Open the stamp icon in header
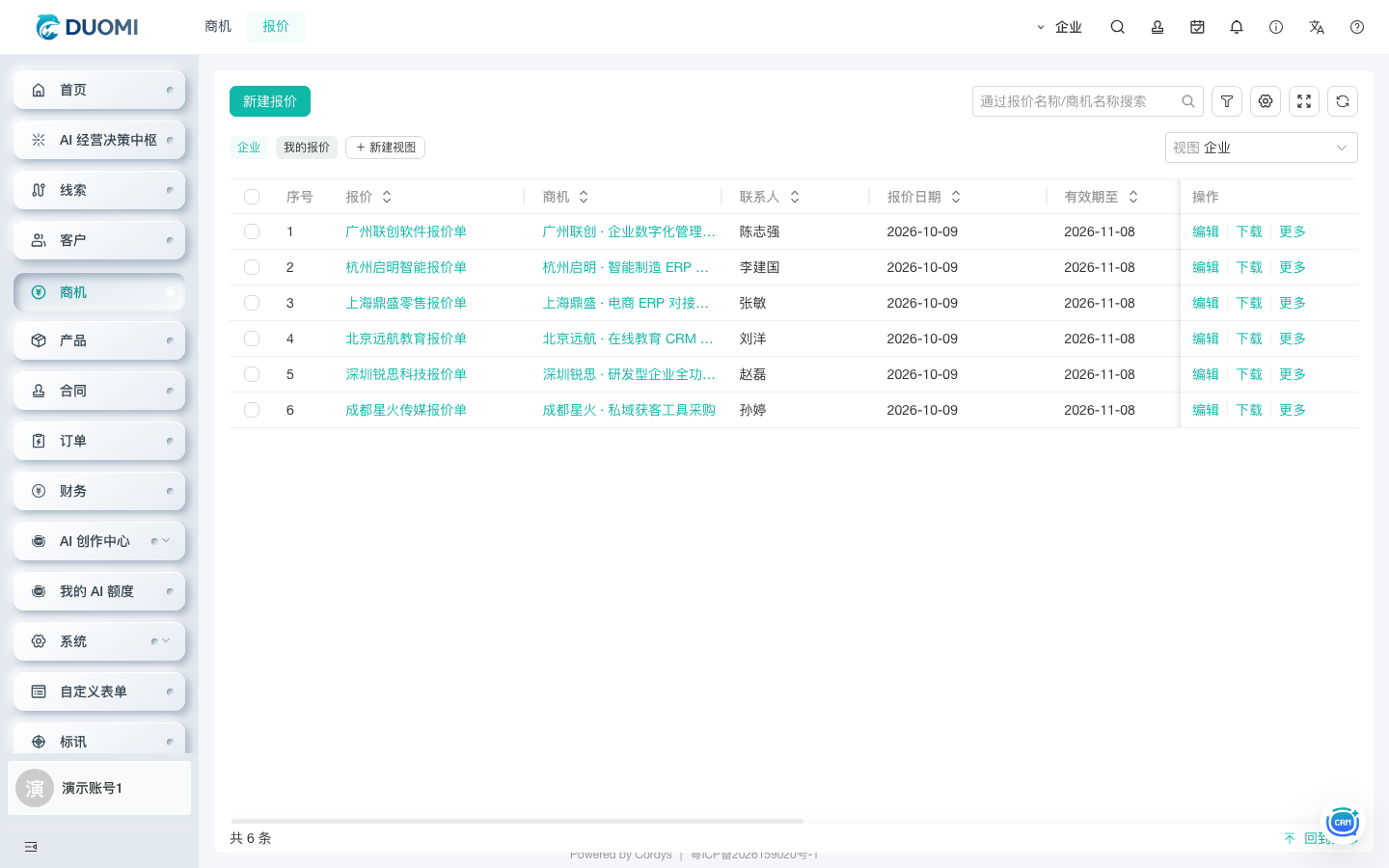This screenshot has width=1389, height=868. pos(1157,27)
